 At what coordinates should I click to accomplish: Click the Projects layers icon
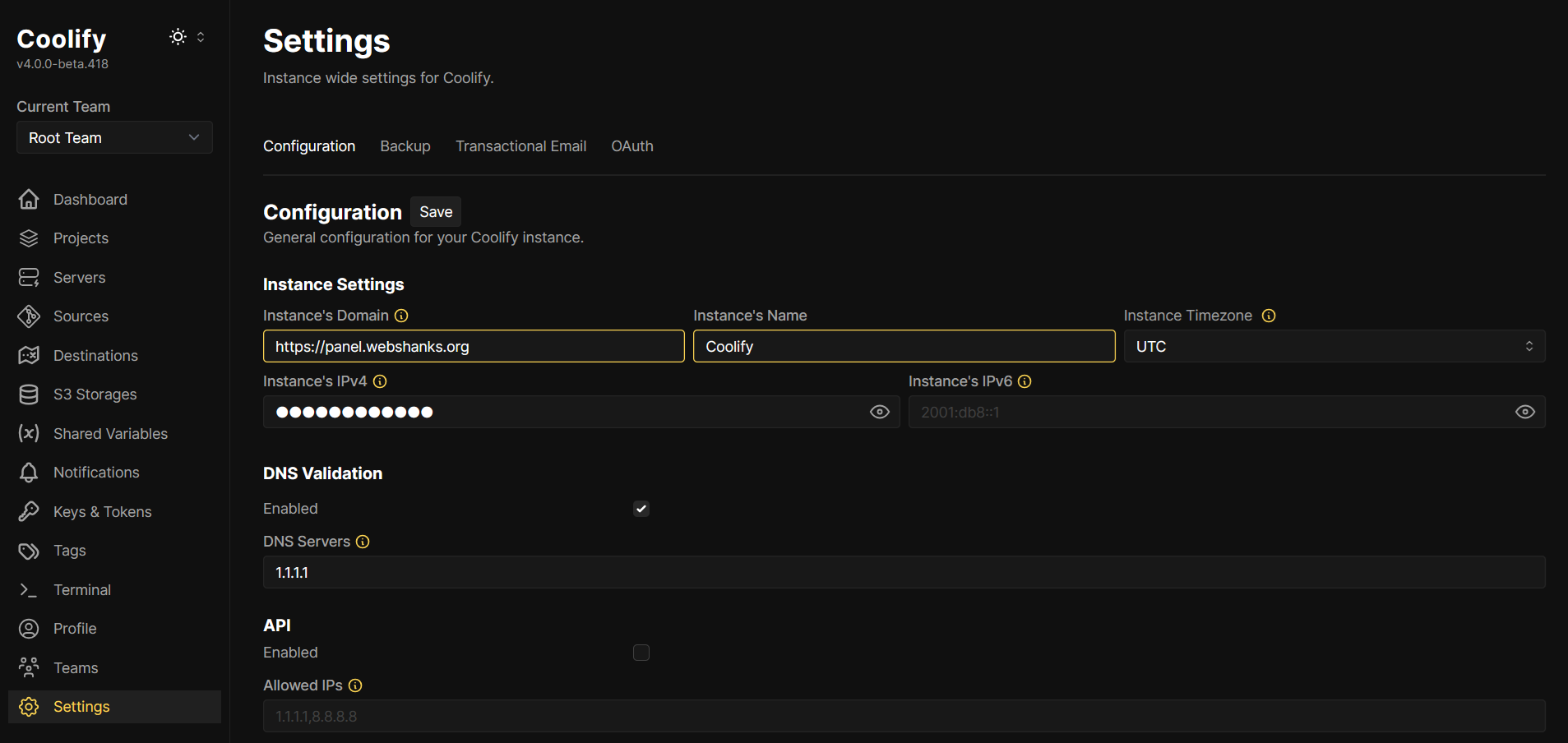pos(29,238)
